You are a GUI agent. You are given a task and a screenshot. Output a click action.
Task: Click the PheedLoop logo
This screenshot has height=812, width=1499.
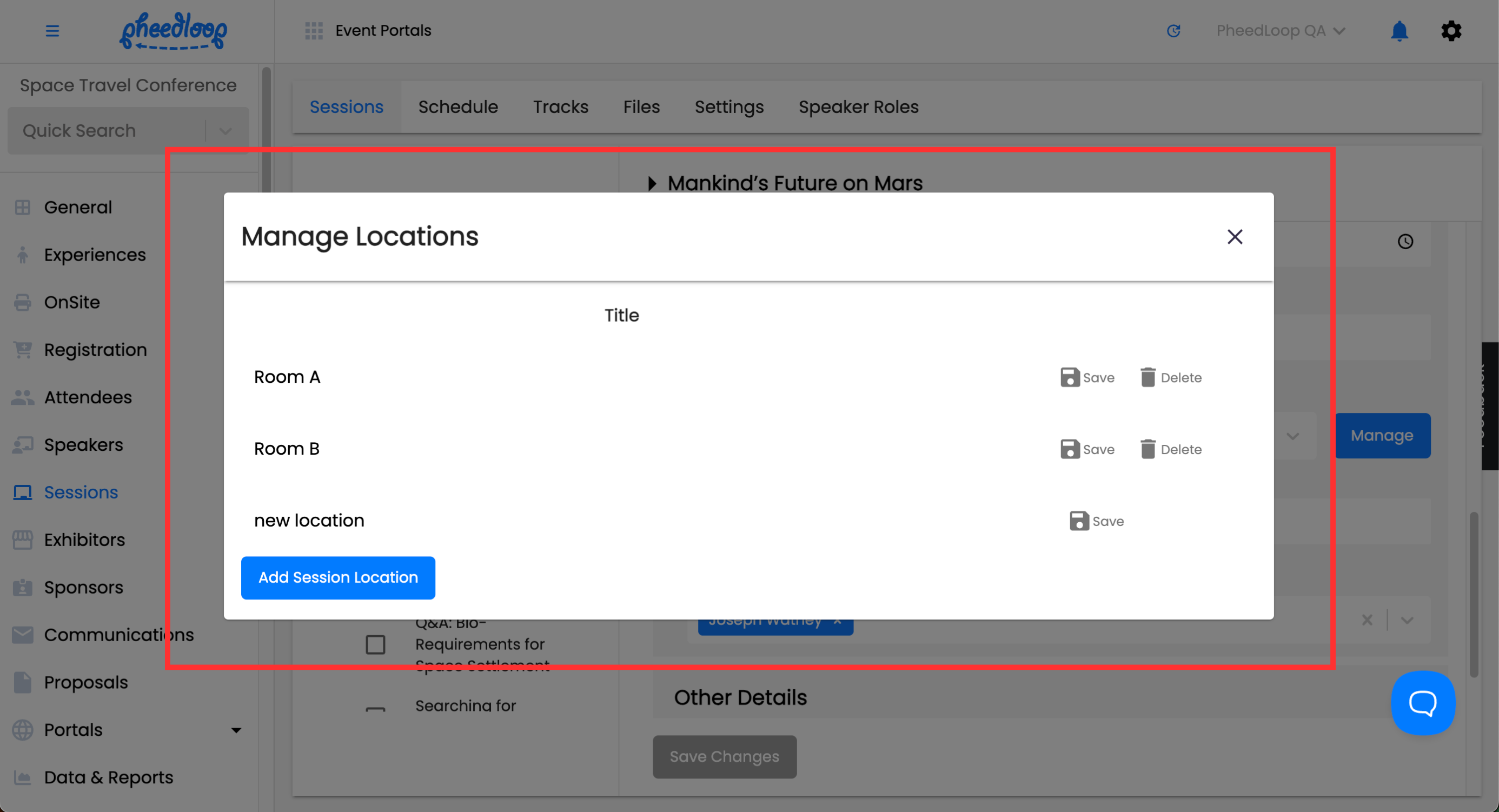[x=174, y=31]
